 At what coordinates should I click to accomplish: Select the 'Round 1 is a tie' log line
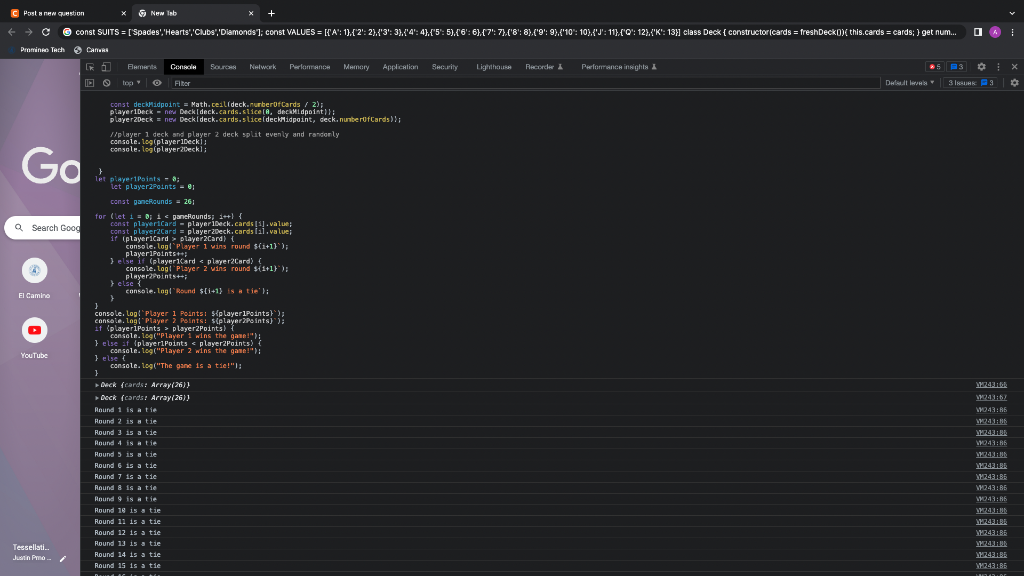[125, 410]
